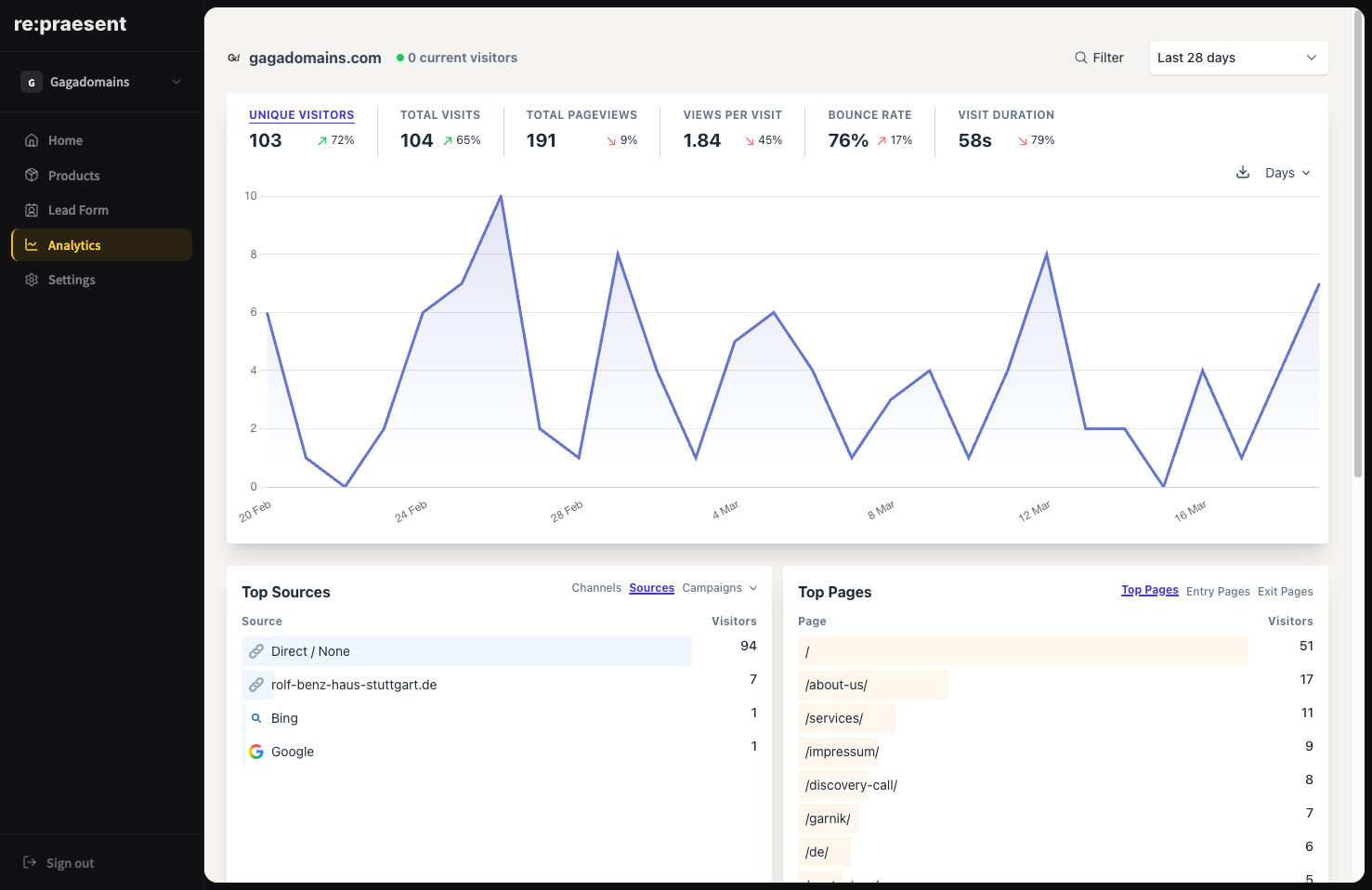Image resolution: width=1372 pixels, height=890 pixels.
Task: Switch to the Entry Pages tab
Action: 1218,591
